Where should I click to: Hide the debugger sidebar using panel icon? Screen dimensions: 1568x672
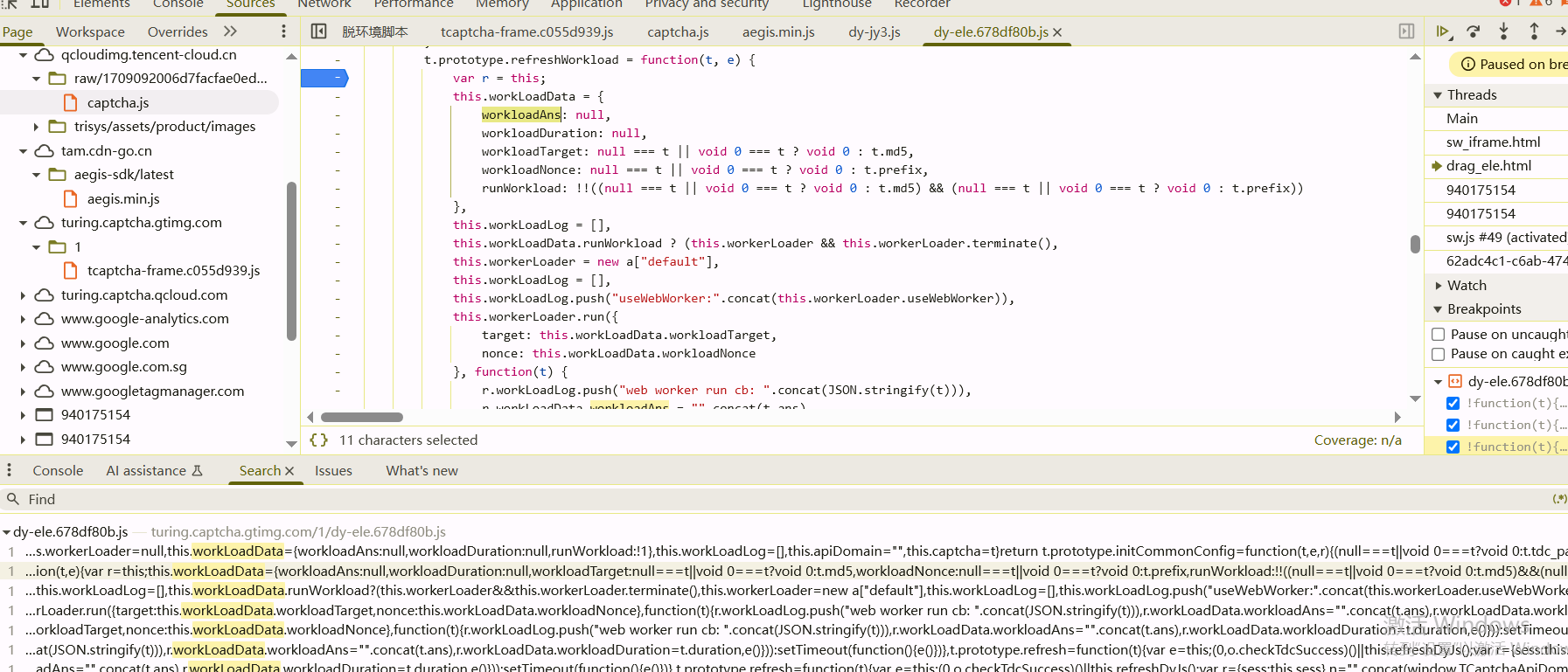pyautogui.click(x=1406, y=31)
